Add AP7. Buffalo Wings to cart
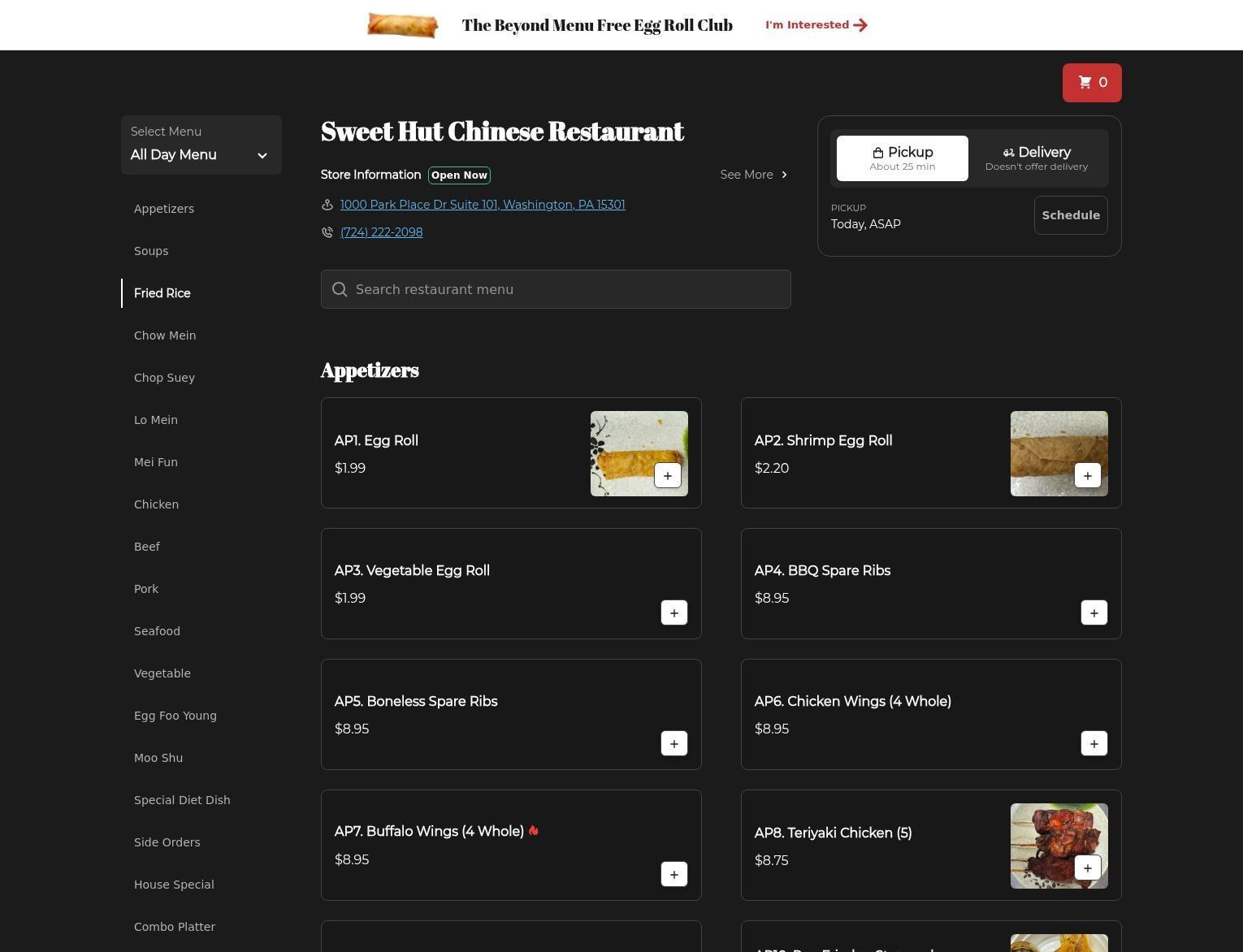This screenshot has height=952, width=1243. pyautogui.click(x=673, y=875)
